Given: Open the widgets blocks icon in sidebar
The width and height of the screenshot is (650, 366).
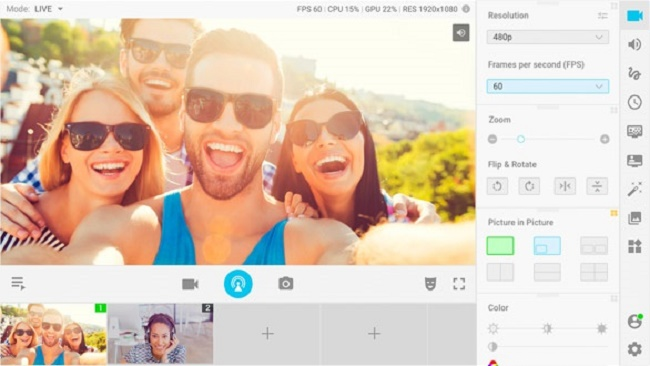Looking at the screenshot, I should coord(635,246).
